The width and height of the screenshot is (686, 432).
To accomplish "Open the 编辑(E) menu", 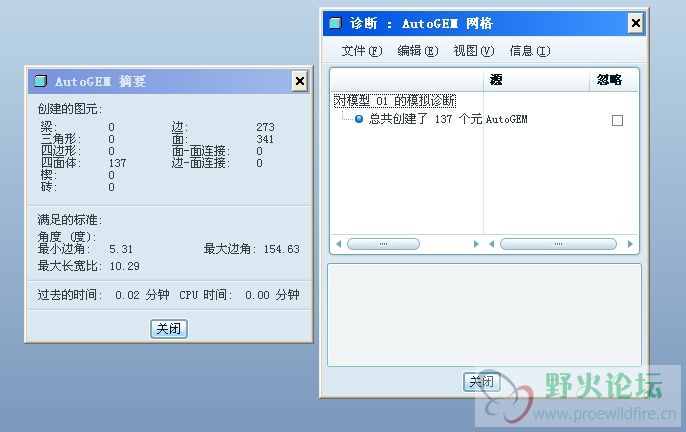I will [x=417, y=51].
